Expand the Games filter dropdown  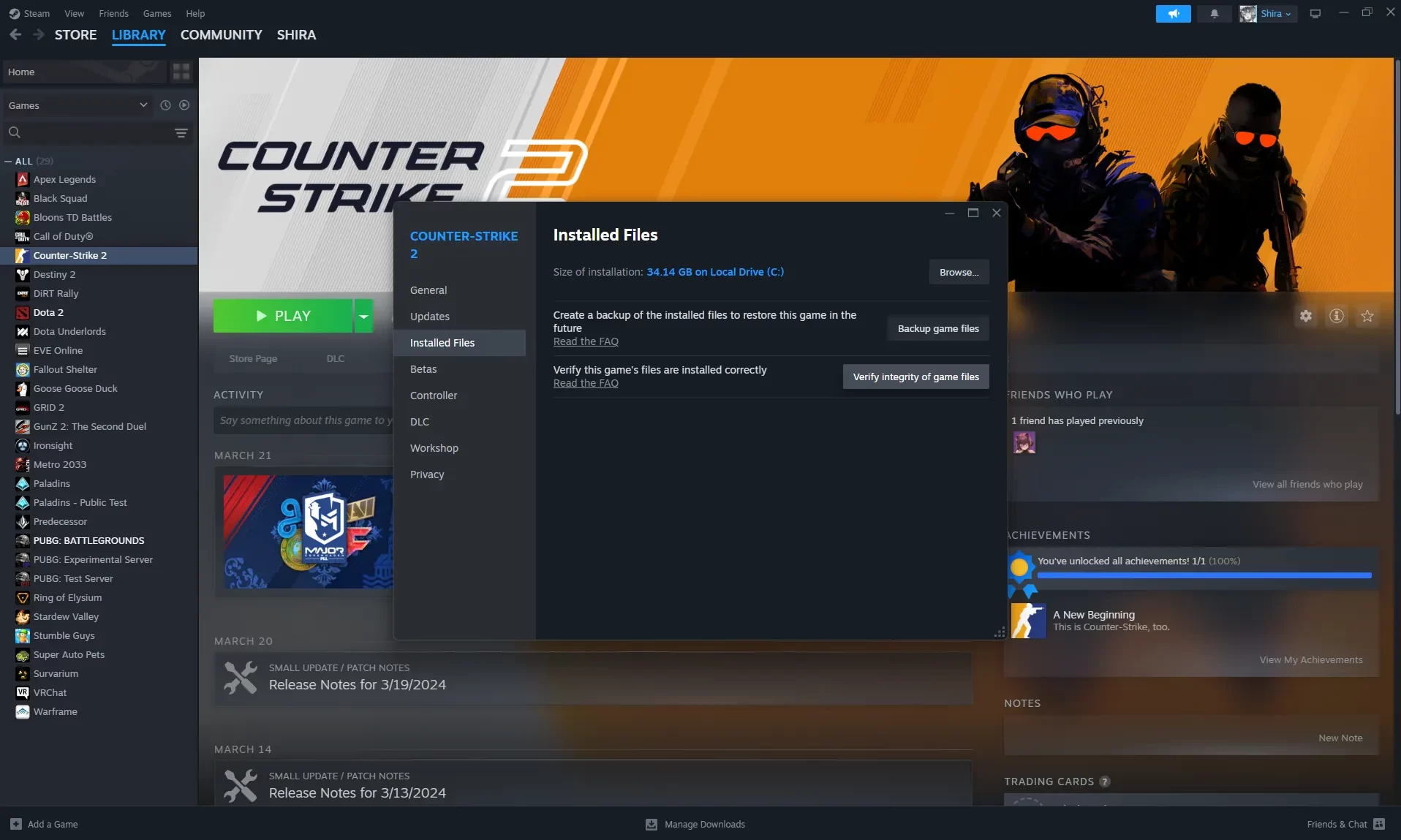(x=78, y=105)
